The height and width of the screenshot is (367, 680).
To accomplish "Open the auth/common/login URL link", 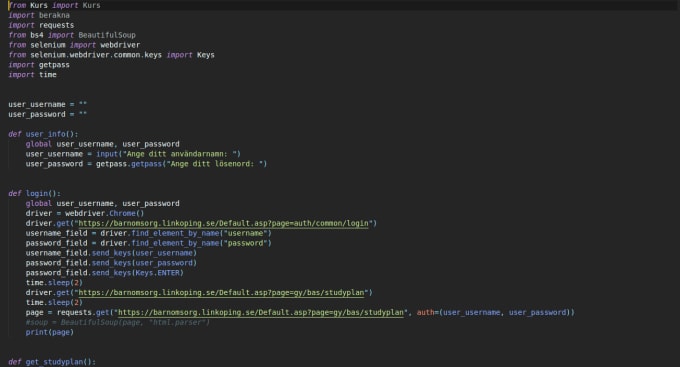I will 223,223.
